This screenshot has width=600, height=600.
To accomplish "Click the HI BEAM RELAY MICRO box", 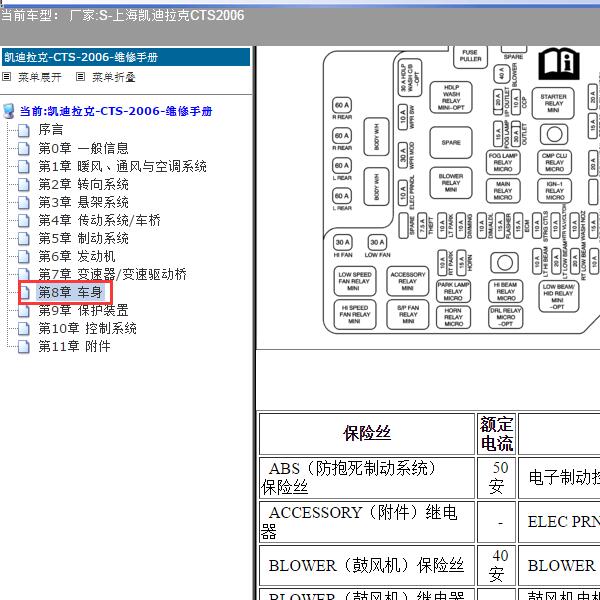I will click(x=505, y=292).
